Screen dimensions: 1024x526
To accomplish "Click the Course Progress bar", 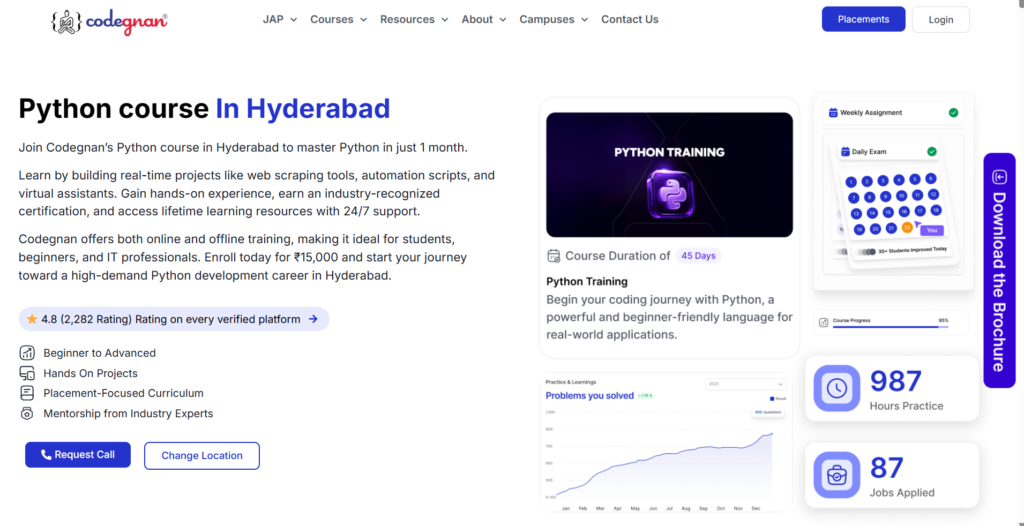I will point(890,326).
